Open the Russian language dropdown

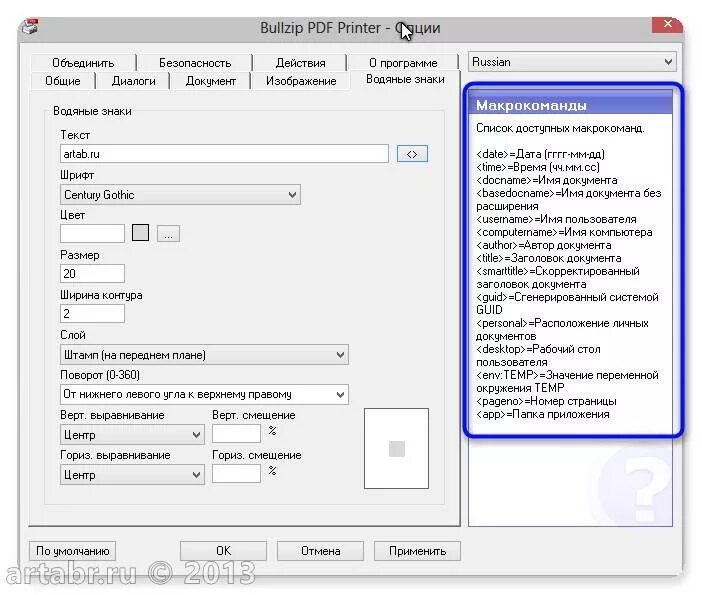pyautogui.click(x=572, y=62)
